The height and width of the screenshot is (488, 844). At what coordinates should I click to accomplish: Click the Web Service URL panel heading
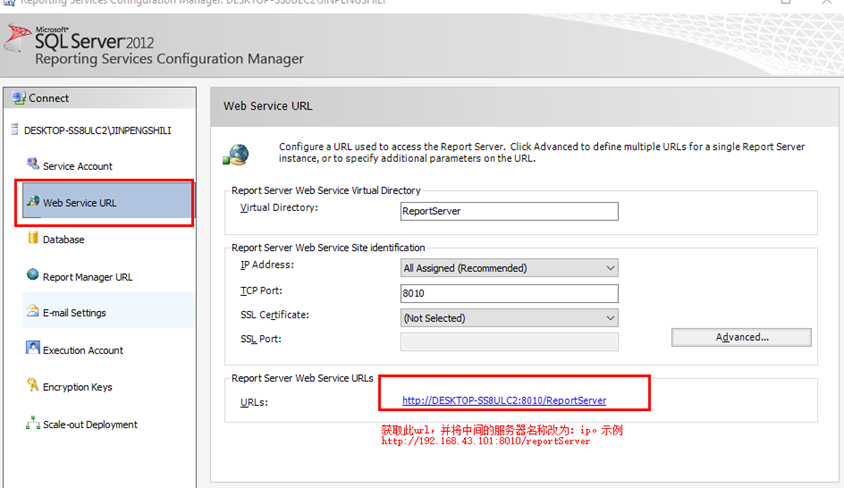coord(268,106)
